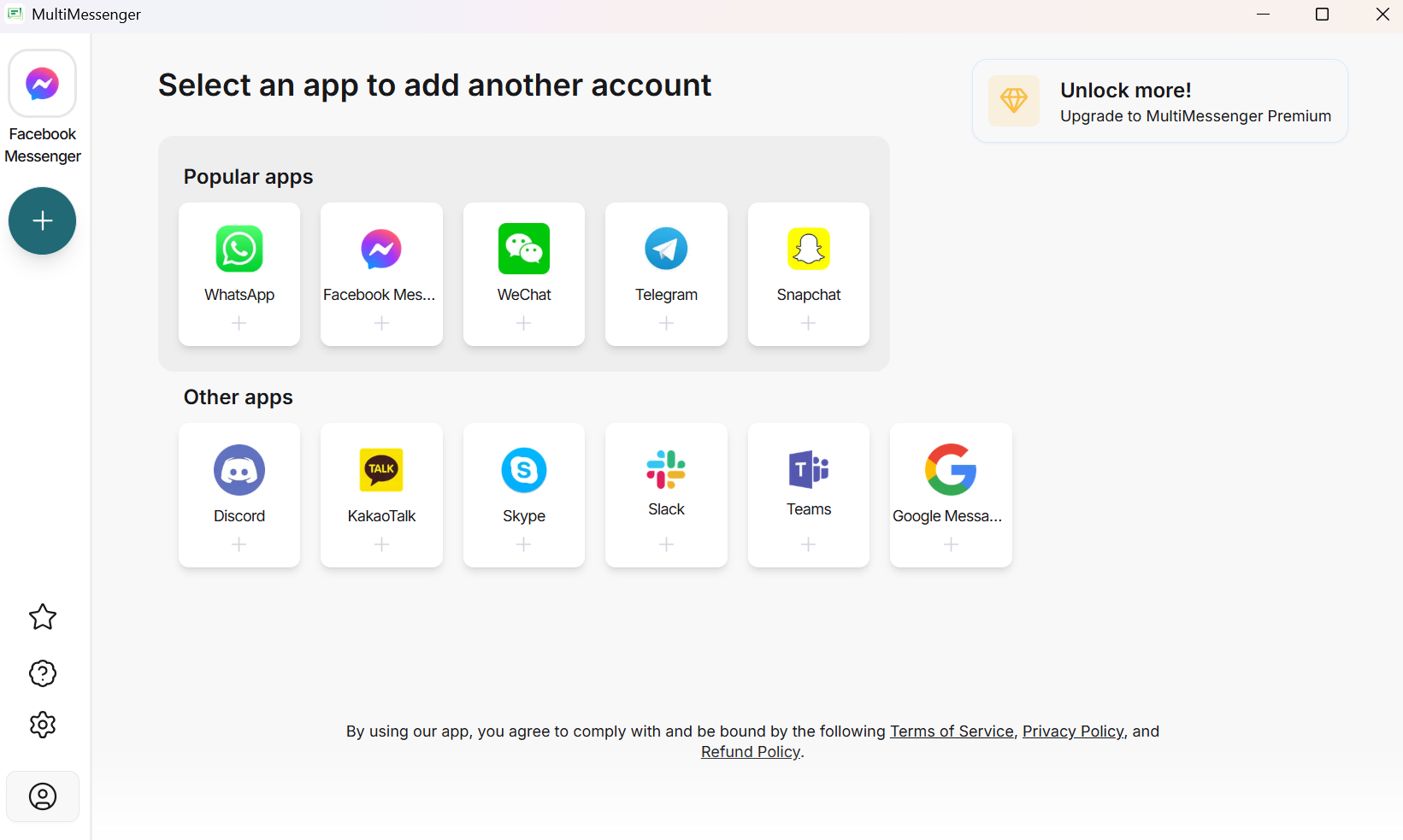Open the Privacy Policy link

click(x=1073, y=731)
